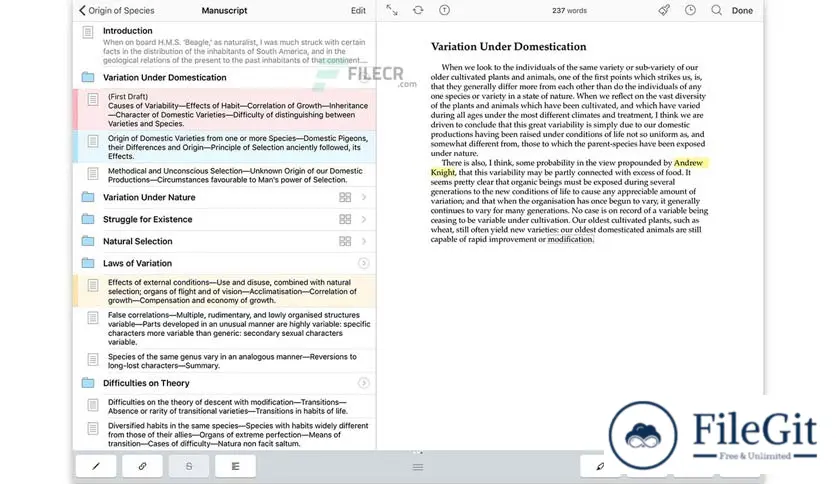This screenshot has width=836, height=484.
Task: Show corkboard for Variation Under Nature
Action: [345, 197]
